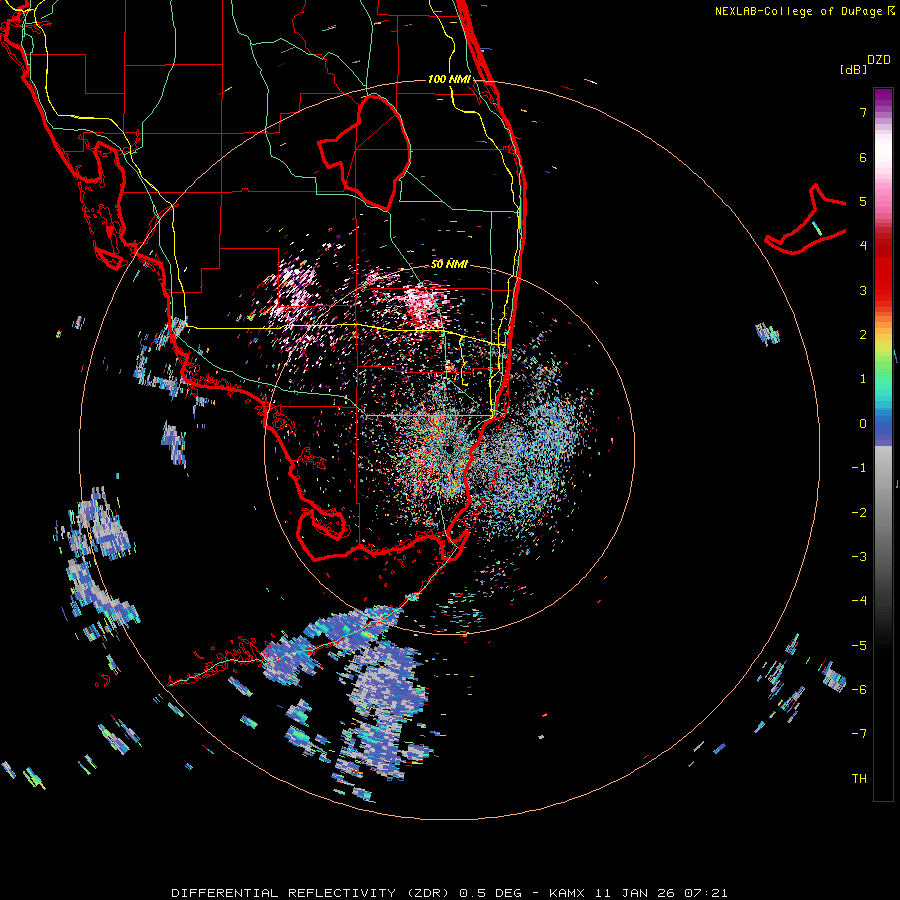Click the -2 value on color scale
Image resolution: width=900 pixels, height=900 pixels.
pos(859,513)
